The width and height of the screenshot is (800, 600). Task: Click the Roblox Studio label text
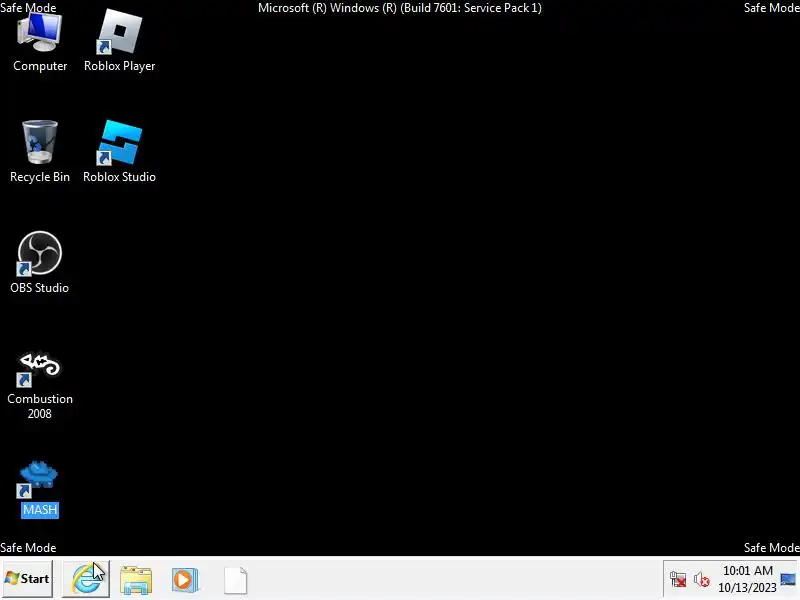(119, 177)
